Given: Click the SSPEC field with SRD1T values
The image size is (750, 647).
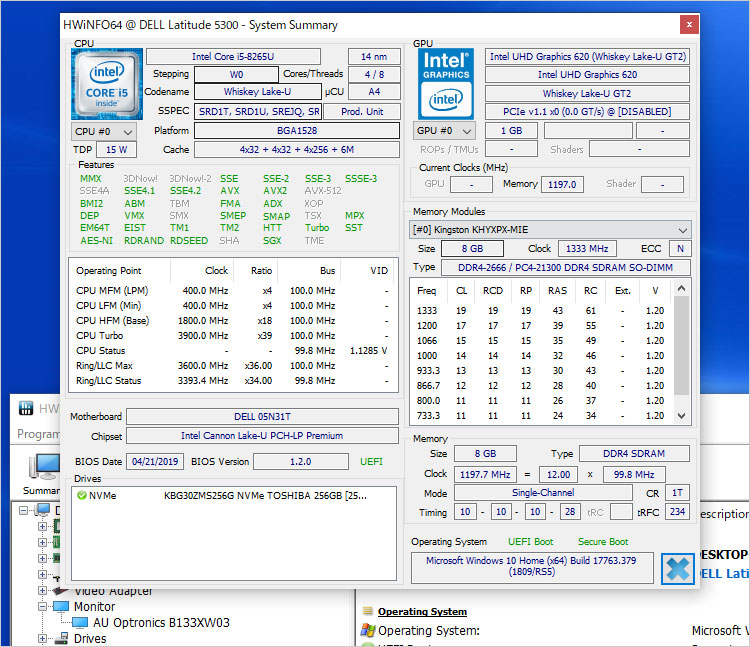Looking at the screenshot, I should click(x=258, y=111).
